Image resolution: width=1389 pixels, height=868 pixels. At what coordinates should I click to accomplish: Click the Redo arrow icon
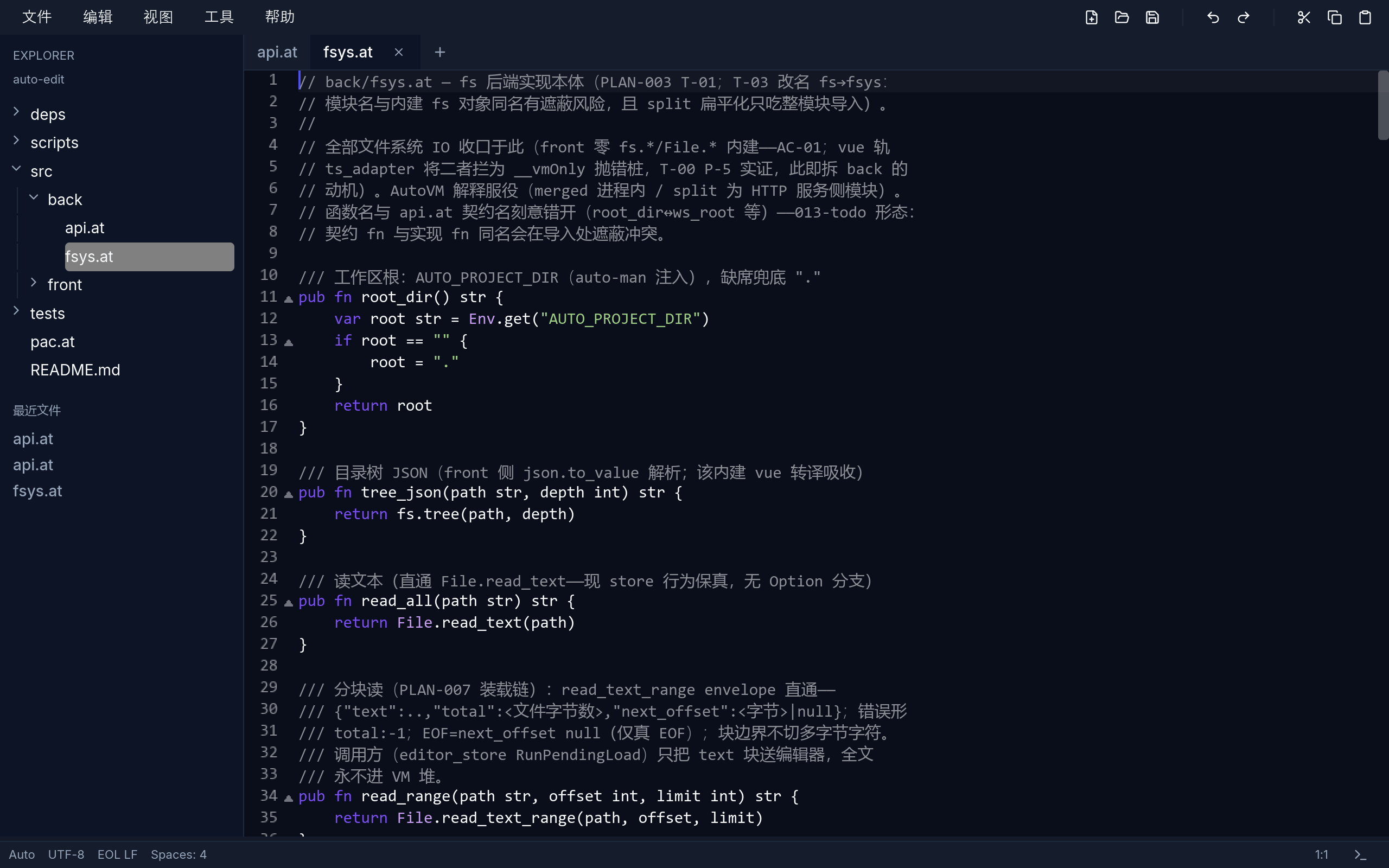(1243, 17)
